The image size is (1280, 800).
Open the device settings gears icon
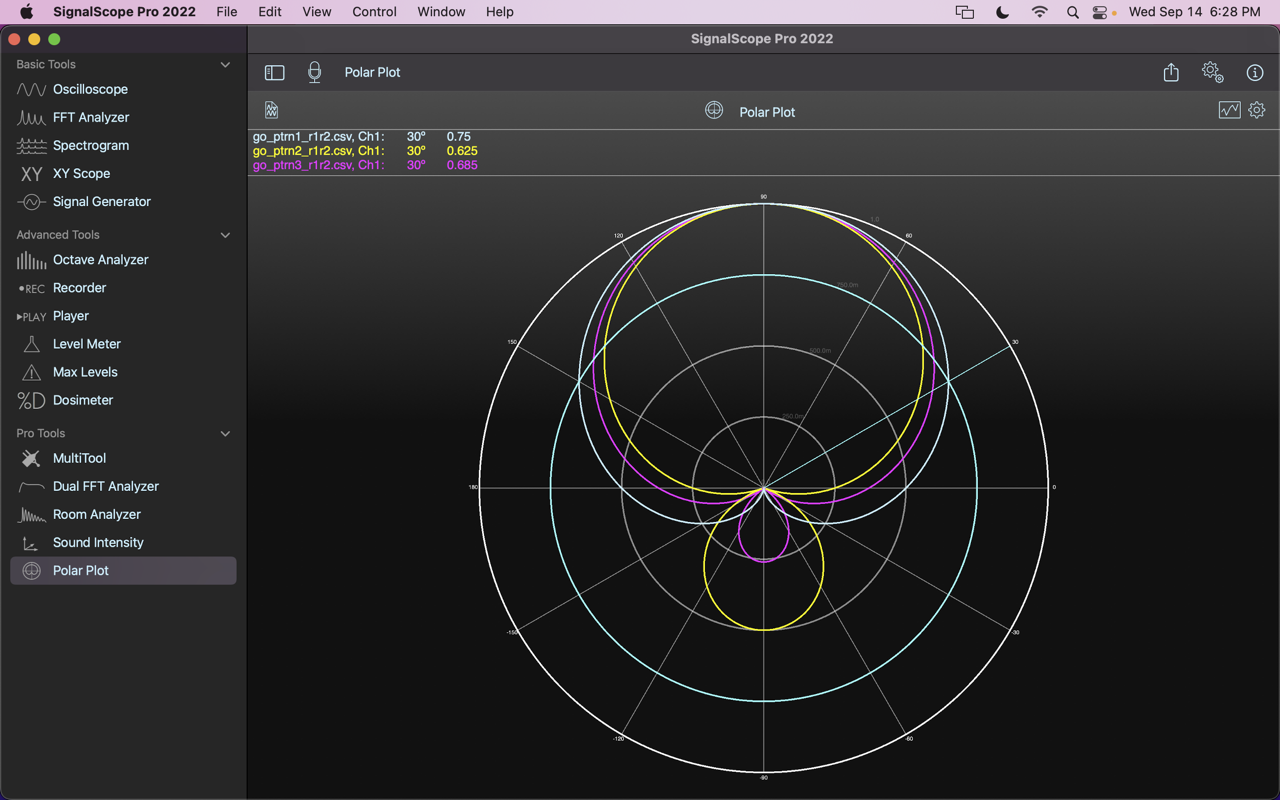[x=1212, y=72]
